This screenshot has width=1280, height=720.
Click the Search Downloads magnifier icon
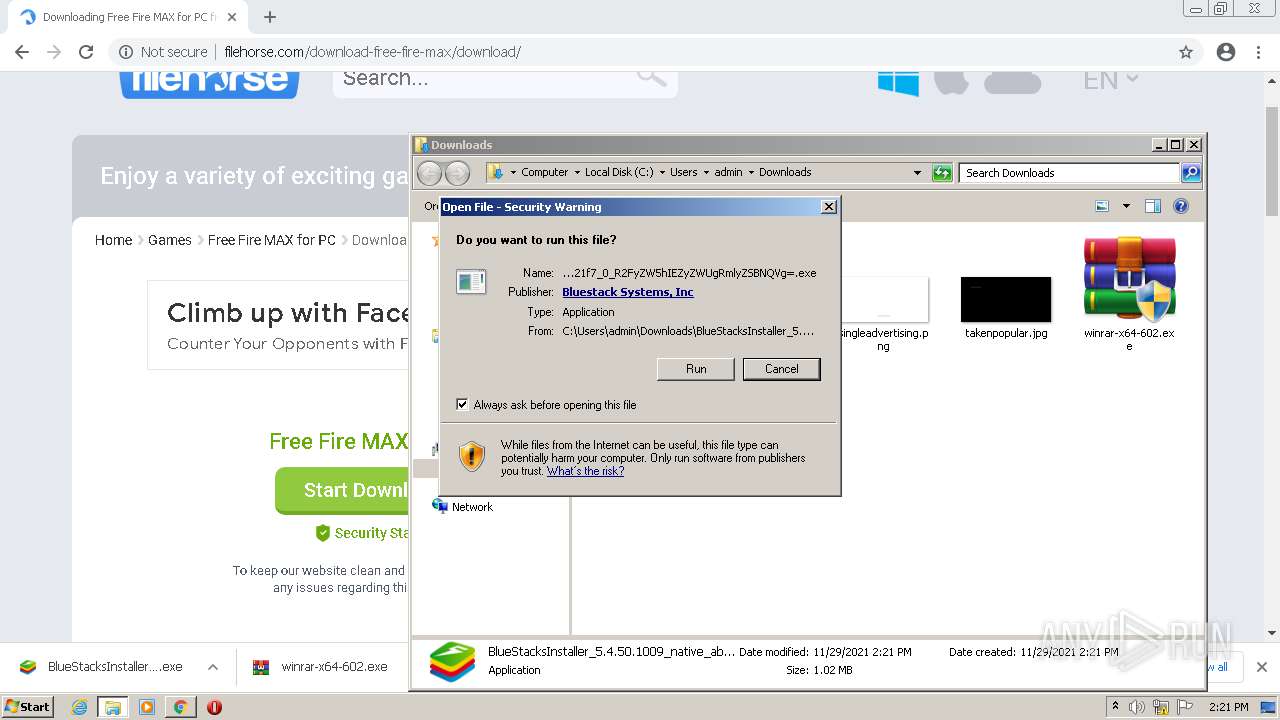[x=1191, y=173]
